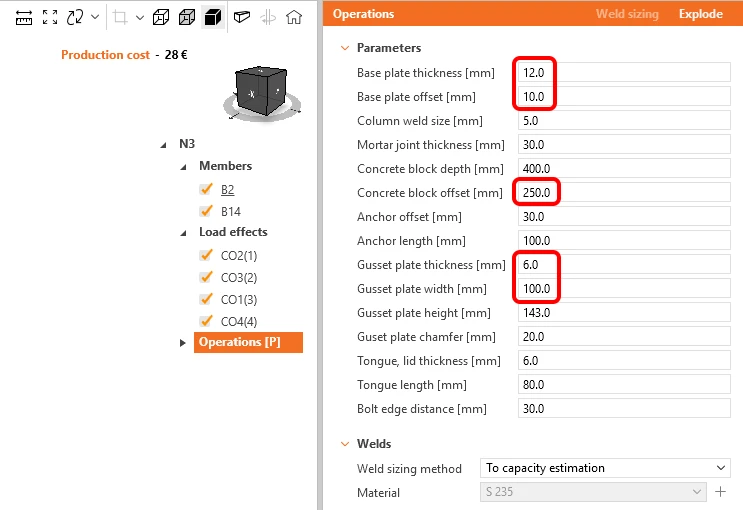Collapse the Parameters section chevron
This screenshot has height=510, width=743.
point(345,48)
